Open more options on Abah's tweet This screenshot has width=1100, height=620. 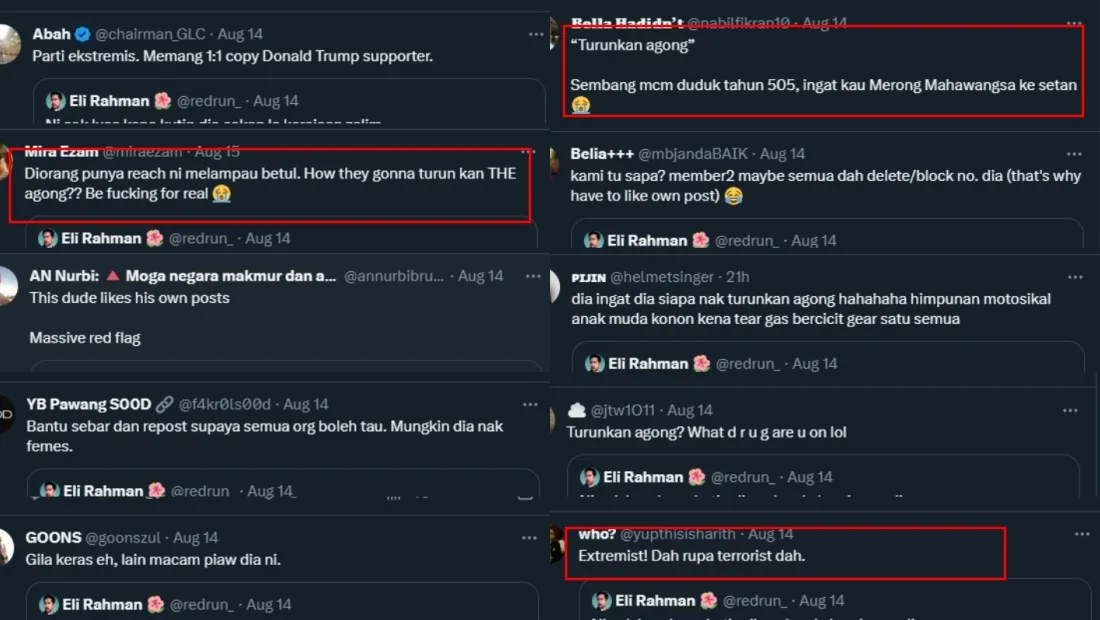click(x=536, y=34)
